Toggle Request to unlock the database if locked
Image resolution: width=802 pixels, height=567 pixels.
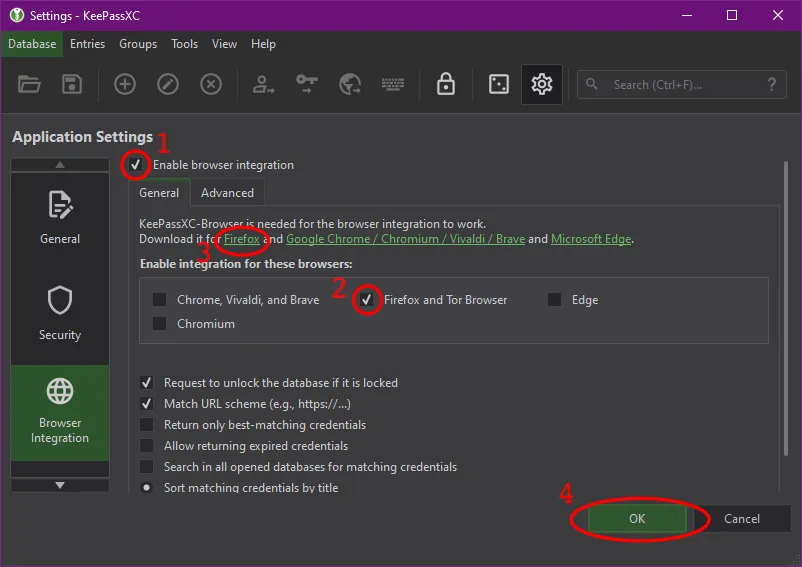[146, 382]
